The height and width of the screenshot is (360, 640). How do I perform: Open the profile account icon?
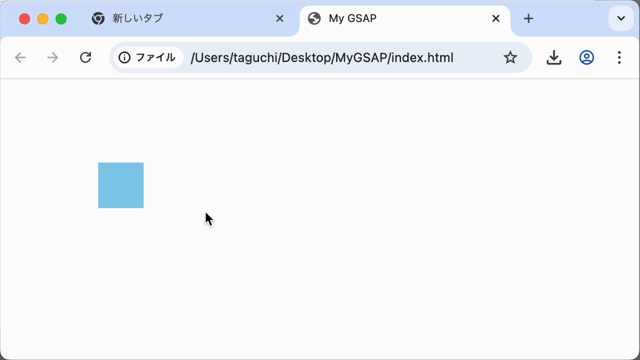[x=587, y=58]
